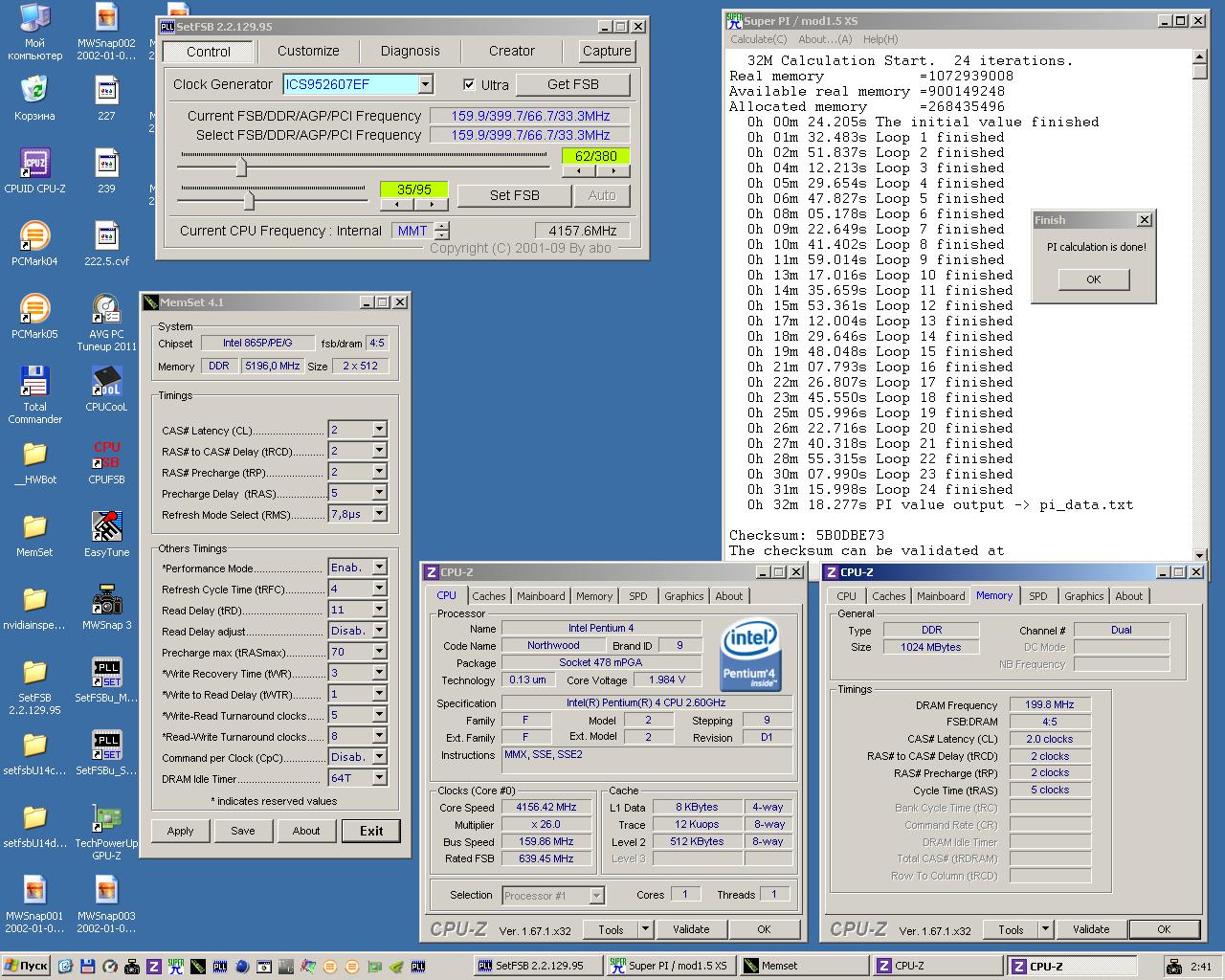
Task: Click Validate in CPU-Z Memory window
Action: point(1091,928)
